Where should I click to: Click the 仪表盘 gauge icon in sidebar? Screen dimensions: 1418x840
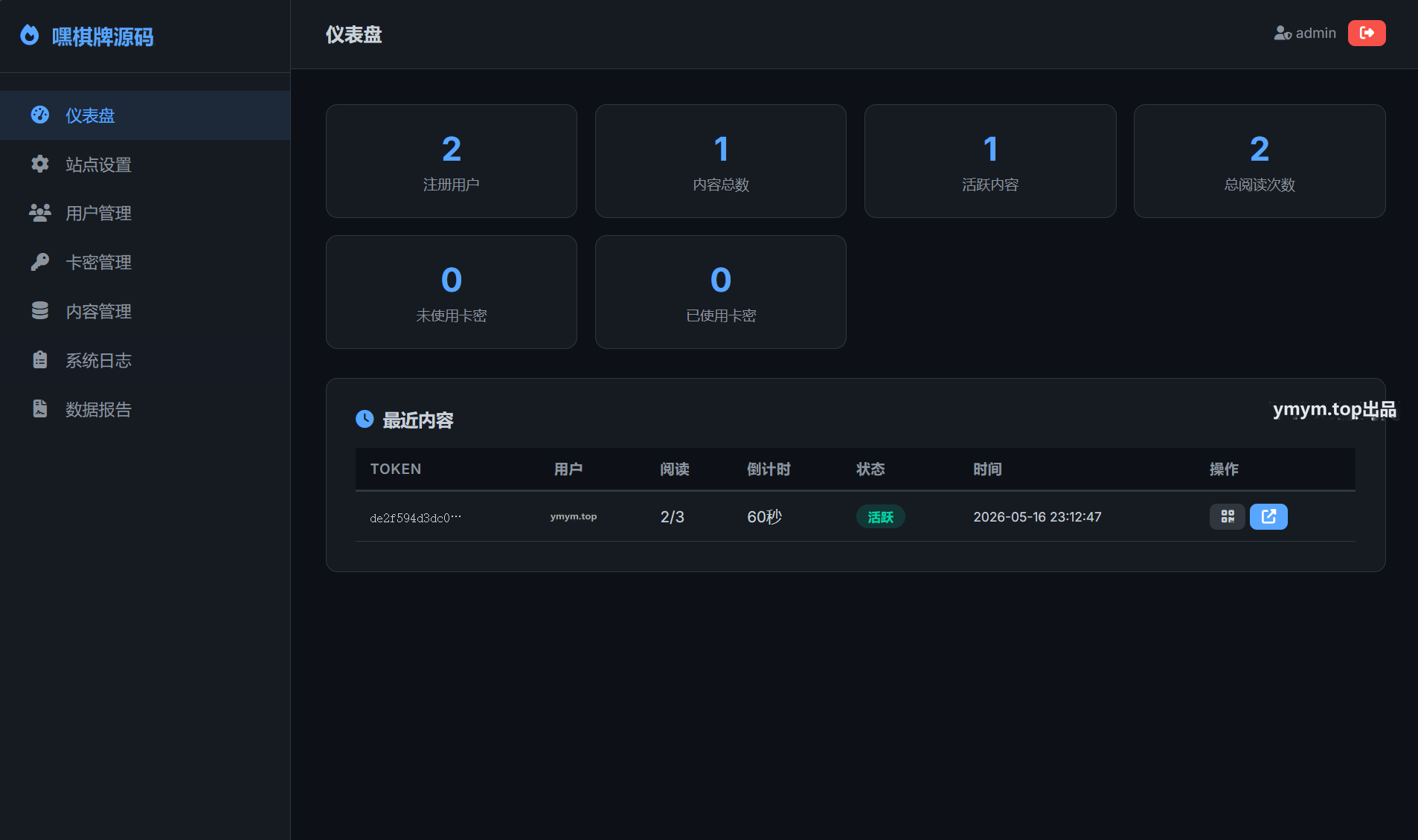pyautogui.click(x=40, y=115)
